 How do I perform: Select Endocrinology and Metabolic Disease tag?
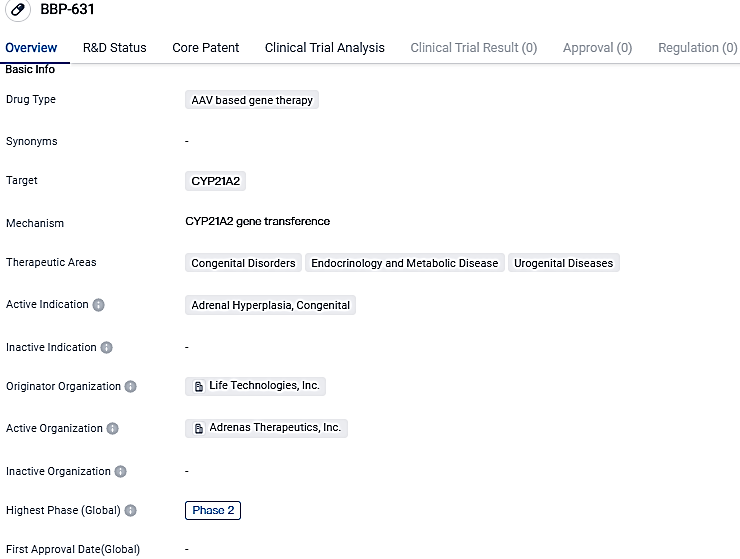click(x=404, y=263)
